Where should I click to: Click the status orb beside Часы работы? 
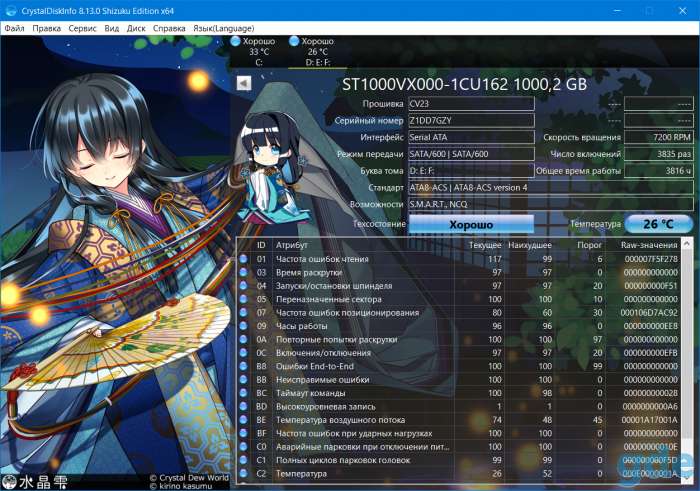point(243,326)
